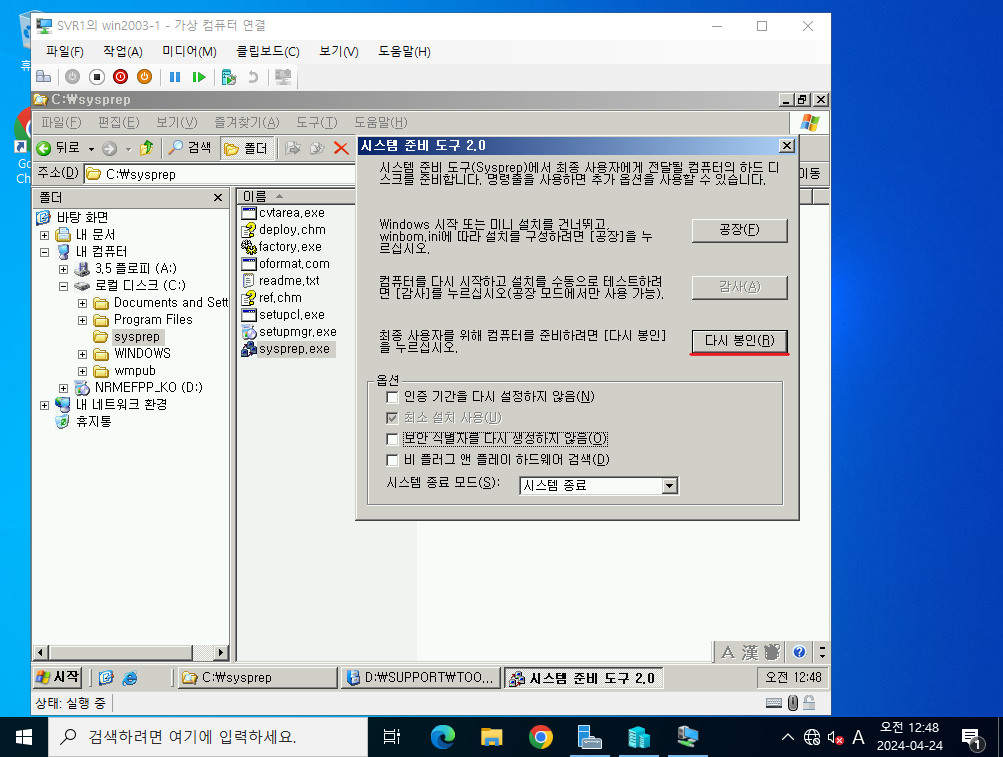The width and height of the screenshot is (1003, 757).
Task: Open Google Chrome from Windows taskbar
Action: coord(541,737)
